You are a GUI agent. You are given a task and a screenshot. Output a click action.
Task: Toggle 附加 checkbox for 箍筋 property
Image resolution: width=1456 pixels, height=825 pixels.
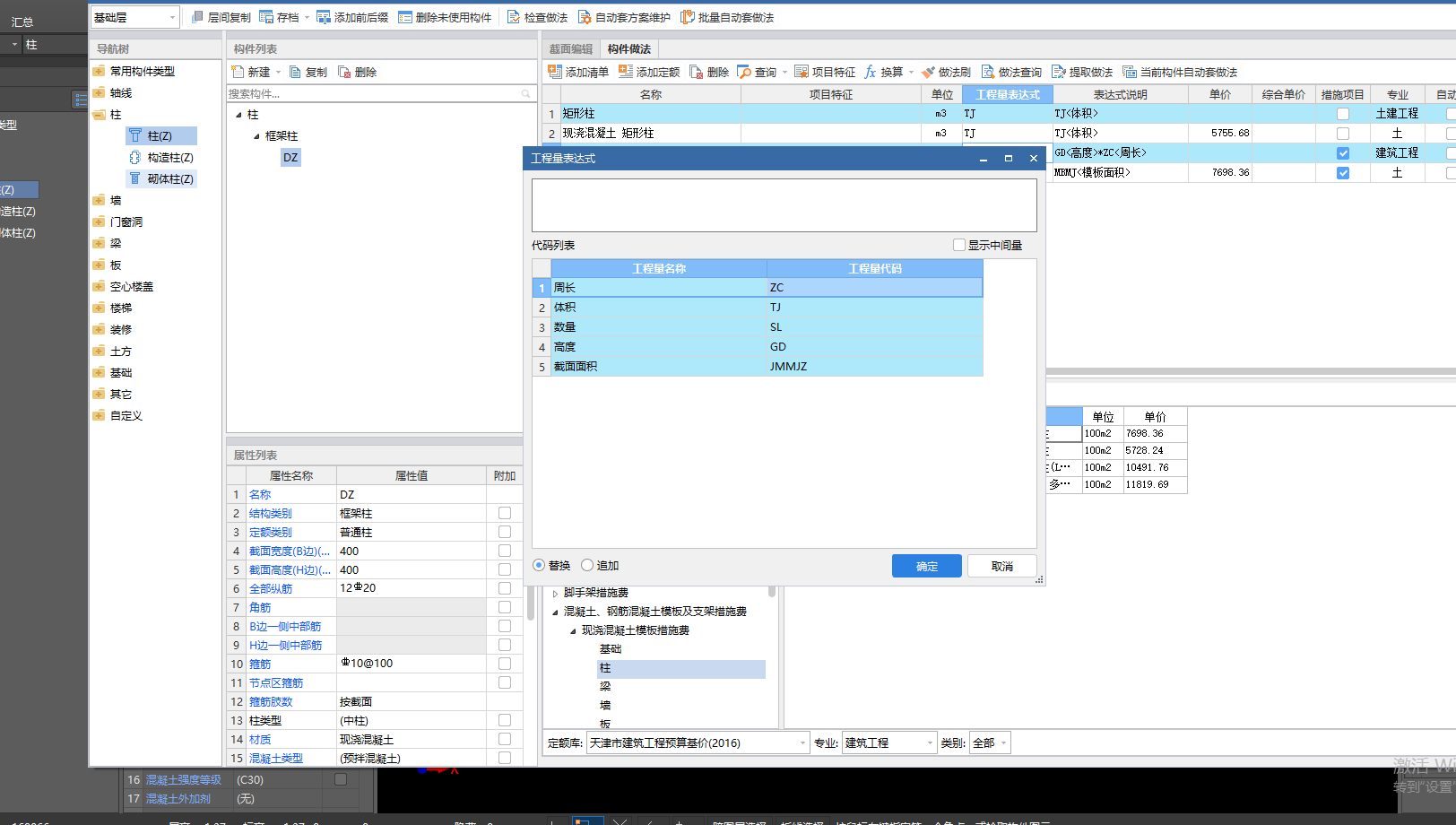505,664
